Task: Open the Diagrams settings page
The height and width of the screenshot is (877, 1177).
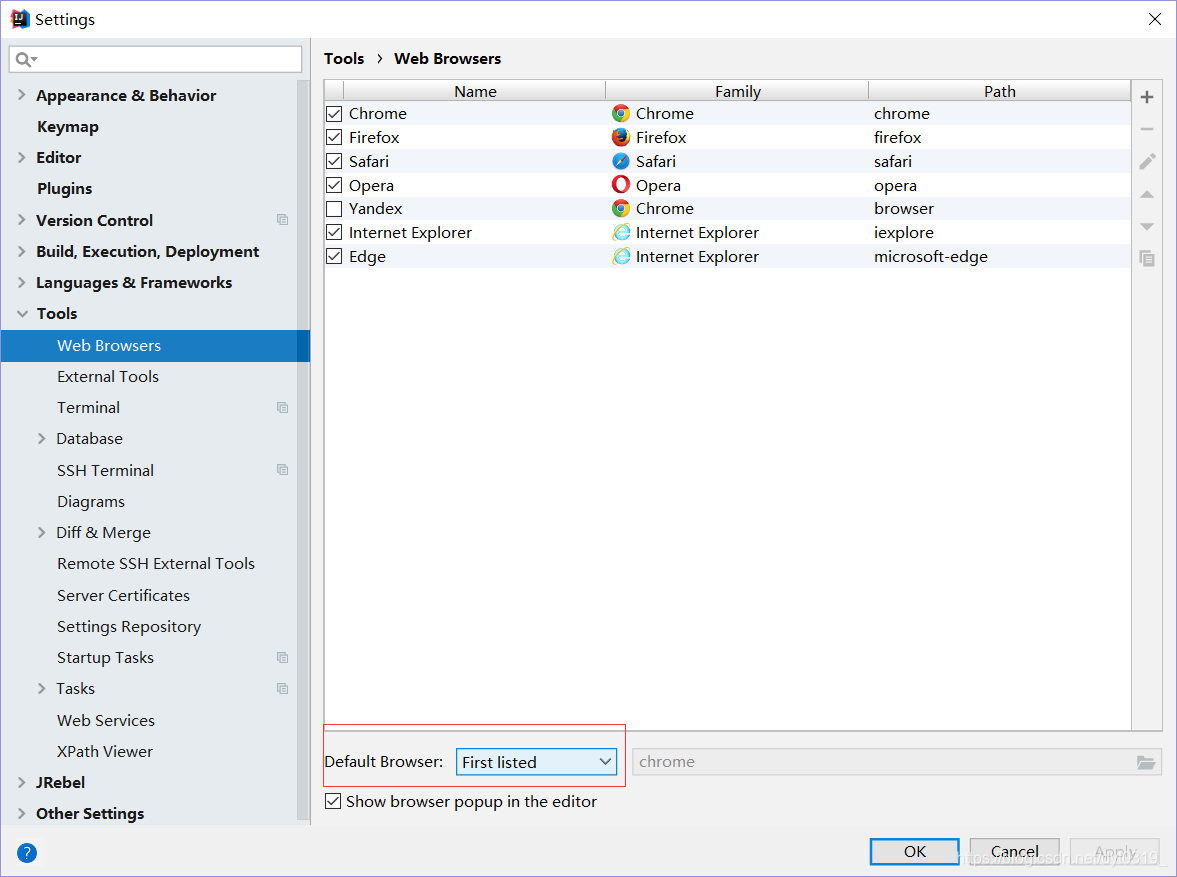Action: pos(91,502)
